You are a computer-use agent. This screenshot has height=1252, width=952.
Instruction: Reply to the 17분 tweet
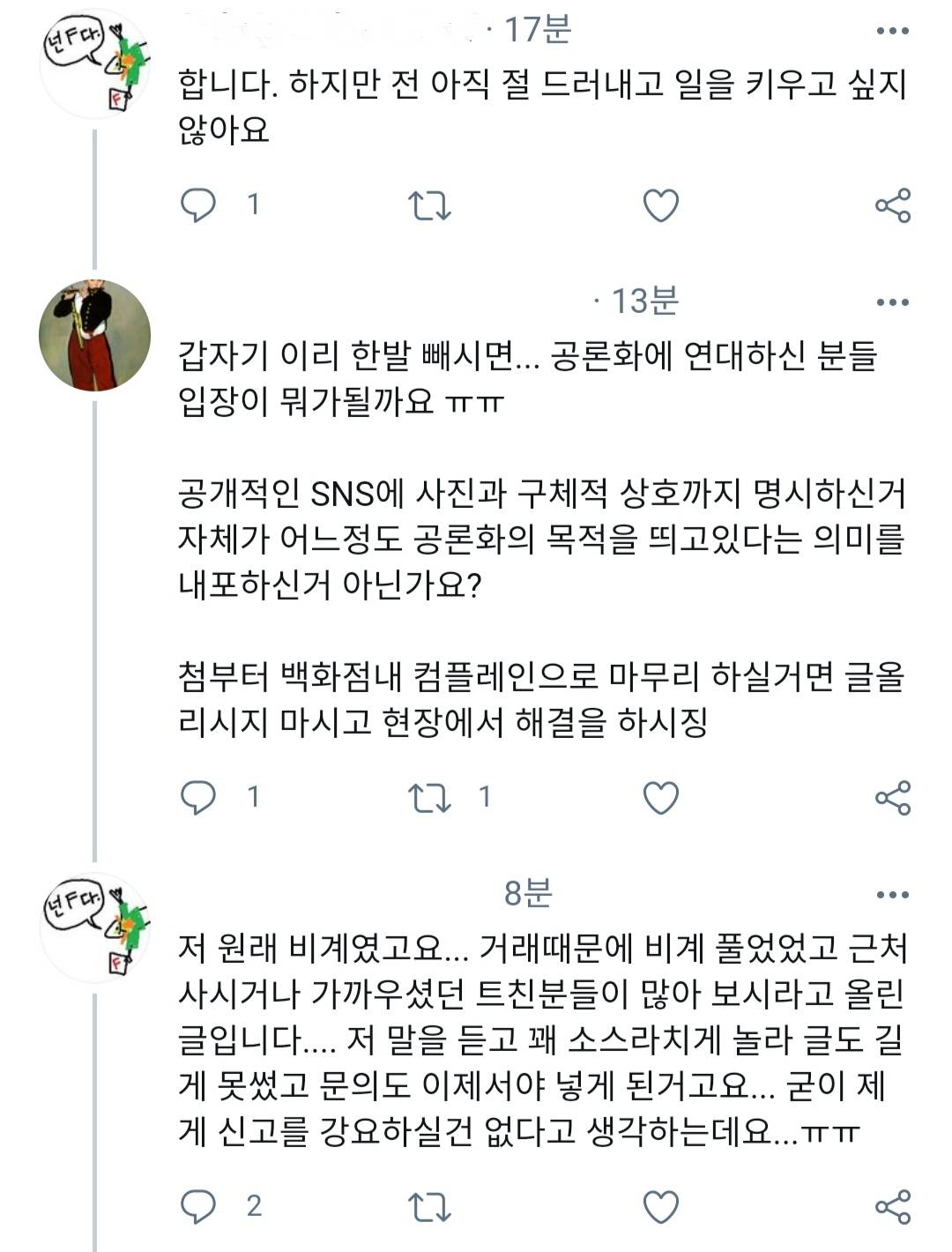(x=198, y=205)
